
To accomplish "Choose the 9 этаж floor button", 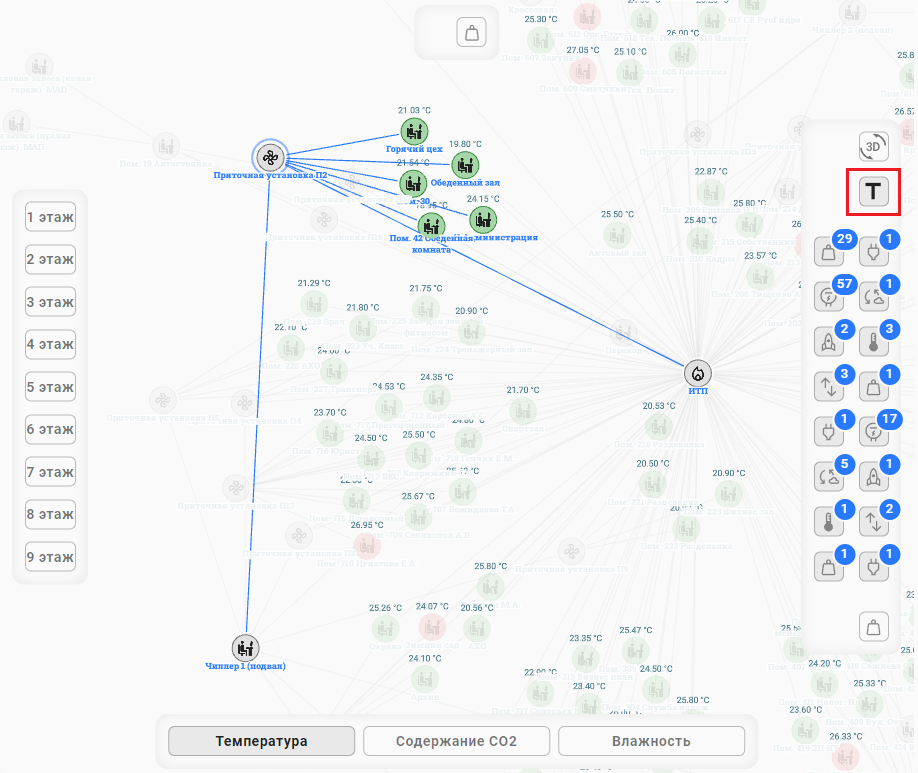I will tap(50, 557).
